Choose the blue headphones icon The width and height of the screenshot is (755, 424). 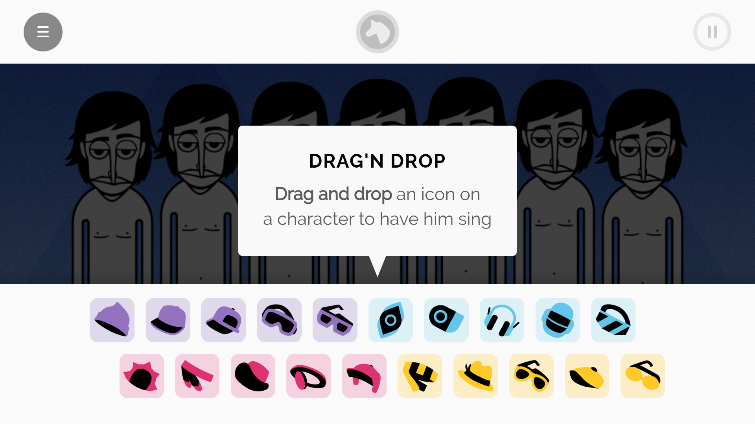(x=502, y=320)
